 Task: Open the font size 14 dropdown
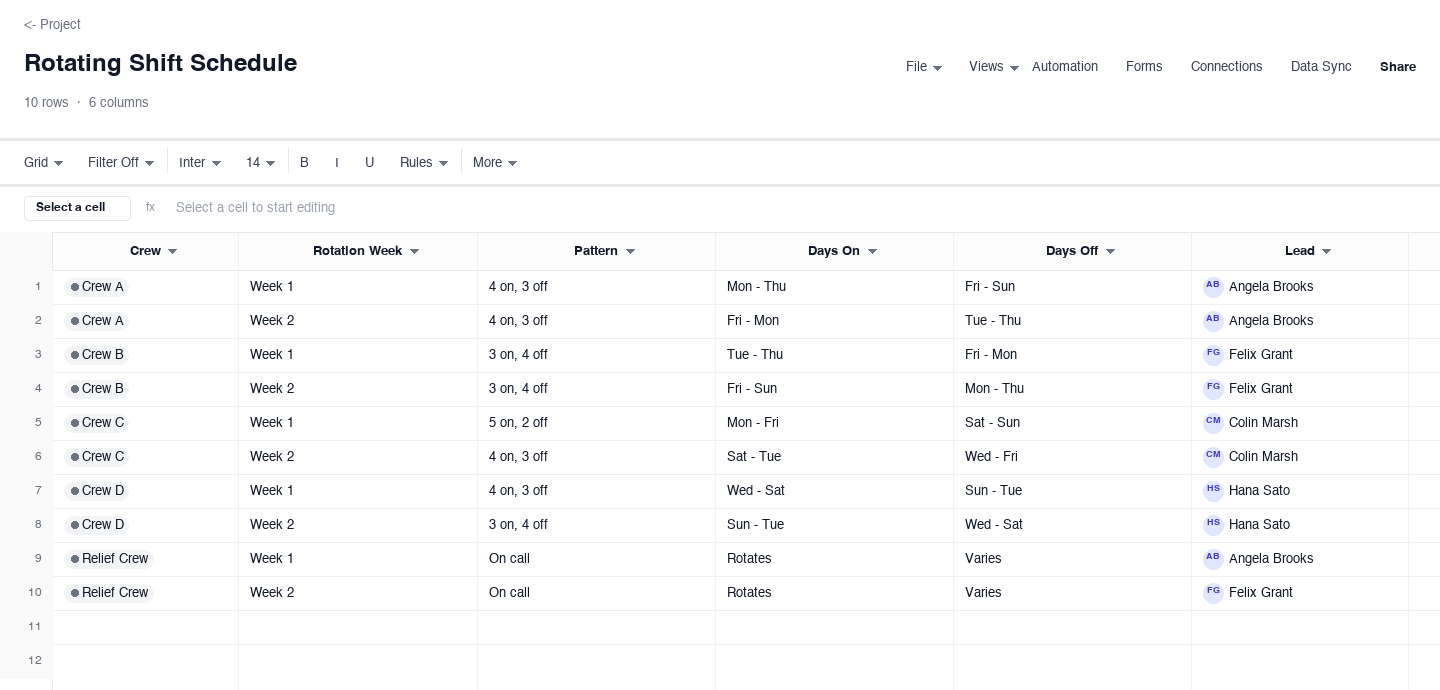coord(260,162)
